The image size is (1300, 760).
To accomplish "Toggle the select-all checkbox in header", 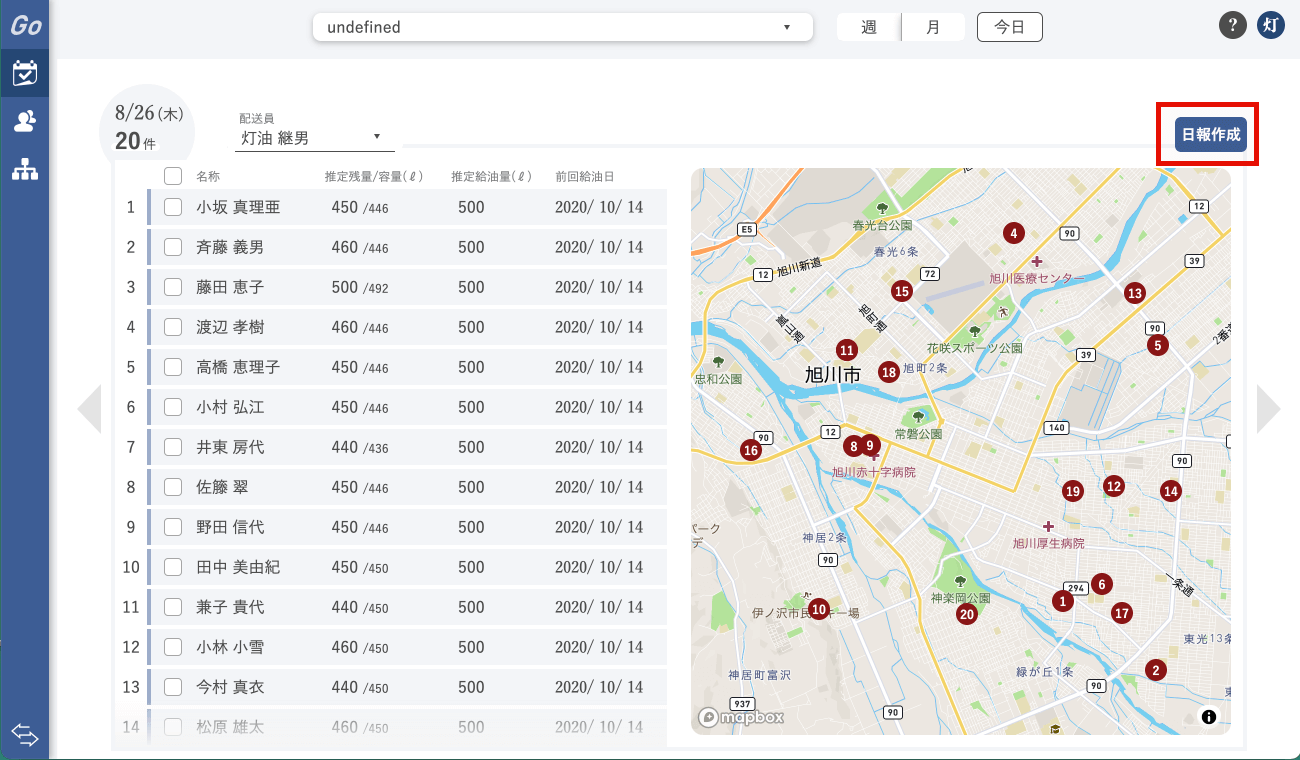I will tap(173, 176).
